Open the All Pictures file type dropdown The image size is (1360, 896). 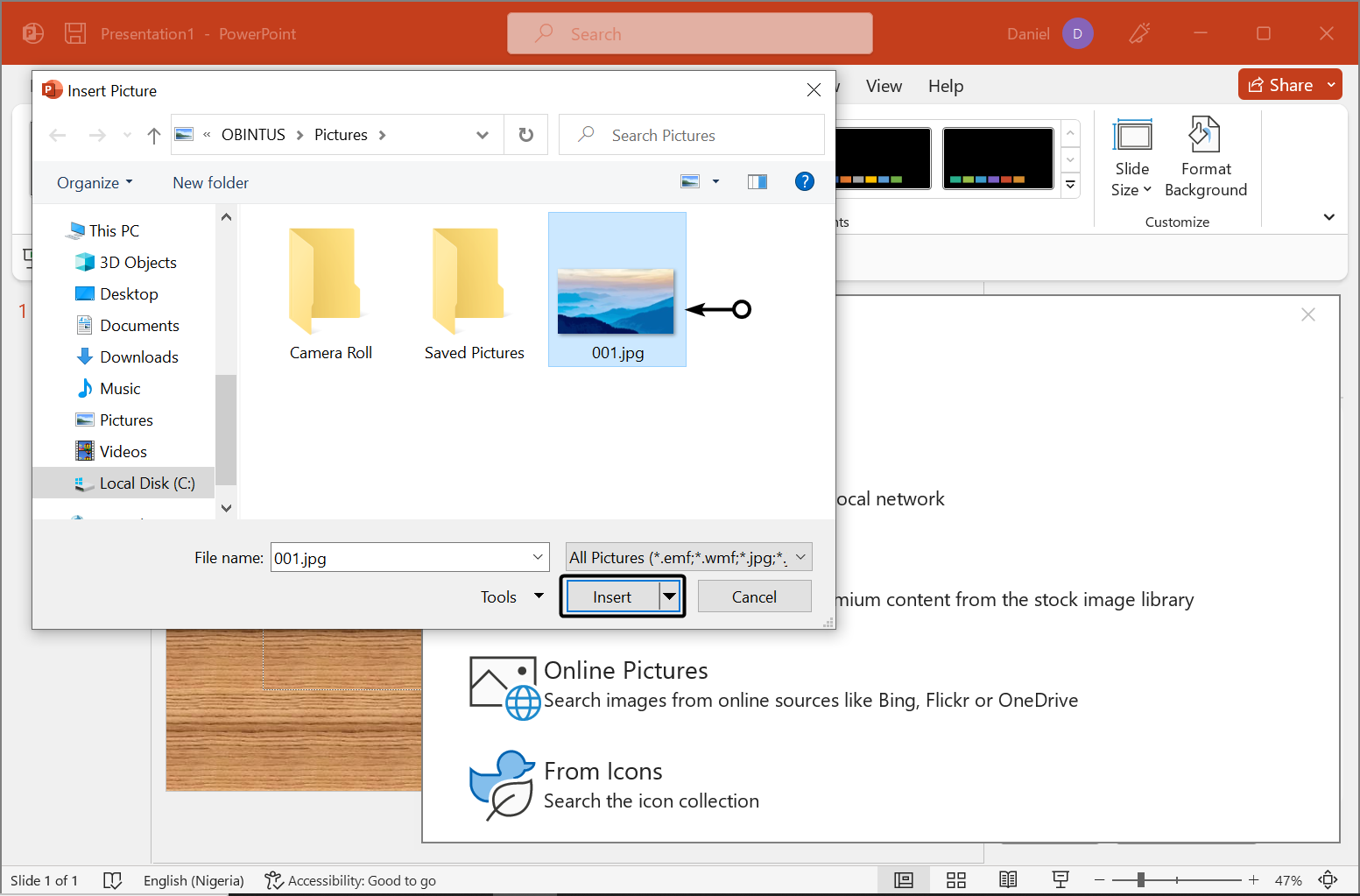point(688,557)
